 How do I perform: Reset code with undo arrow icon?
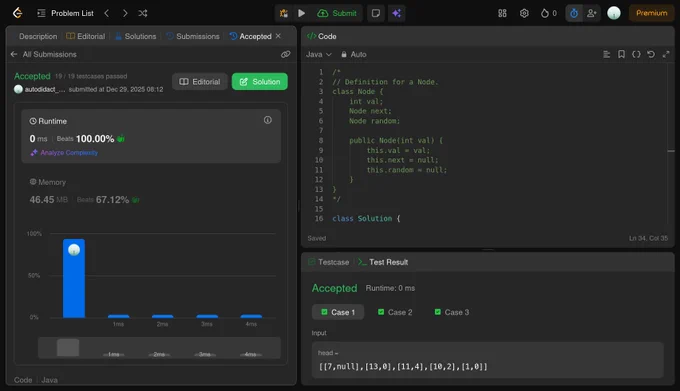651,54
